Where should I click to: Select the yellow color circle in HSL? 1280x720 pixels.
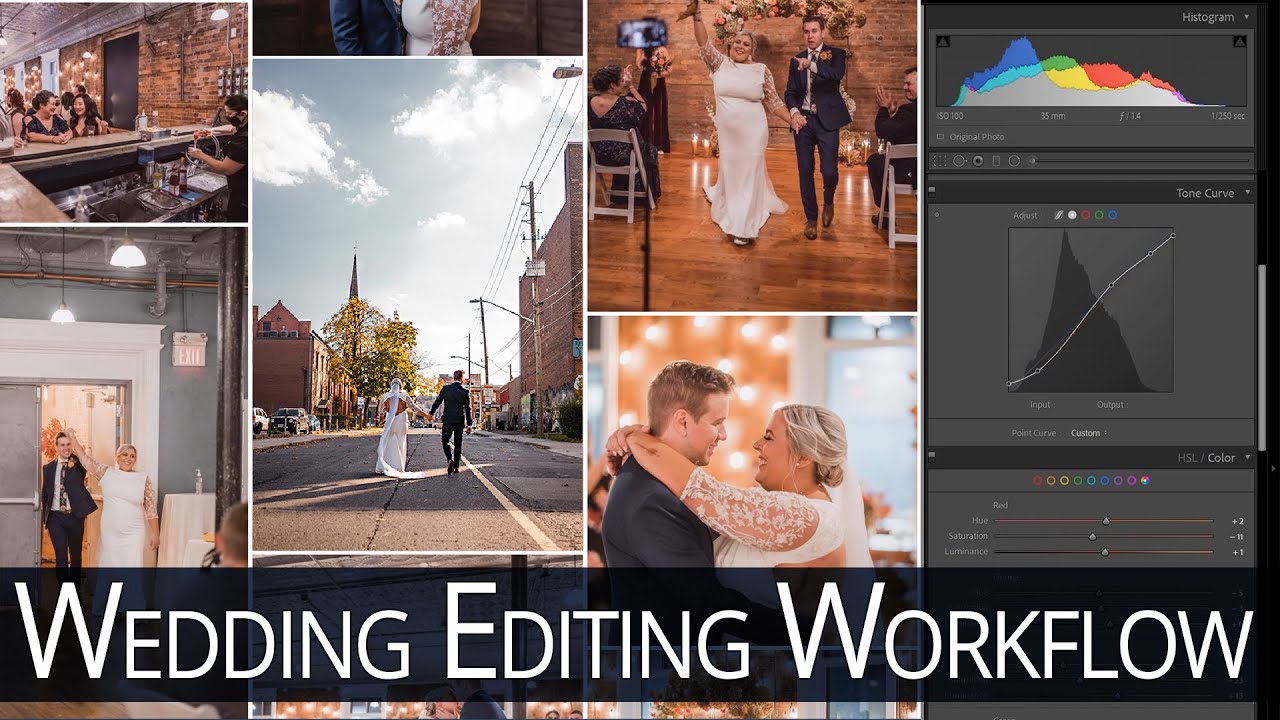tap(1064, 481)
